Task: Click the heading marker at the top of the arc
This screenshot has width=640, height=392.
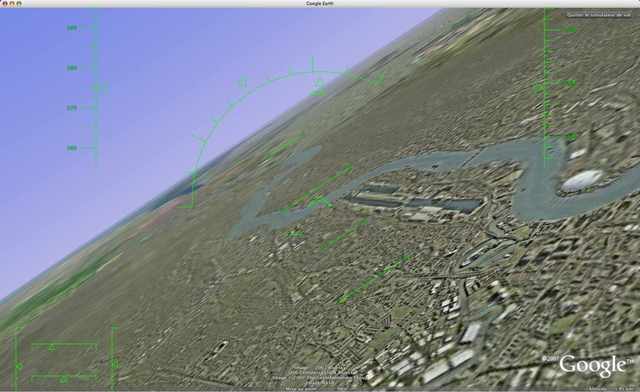Action: (313, 65)
